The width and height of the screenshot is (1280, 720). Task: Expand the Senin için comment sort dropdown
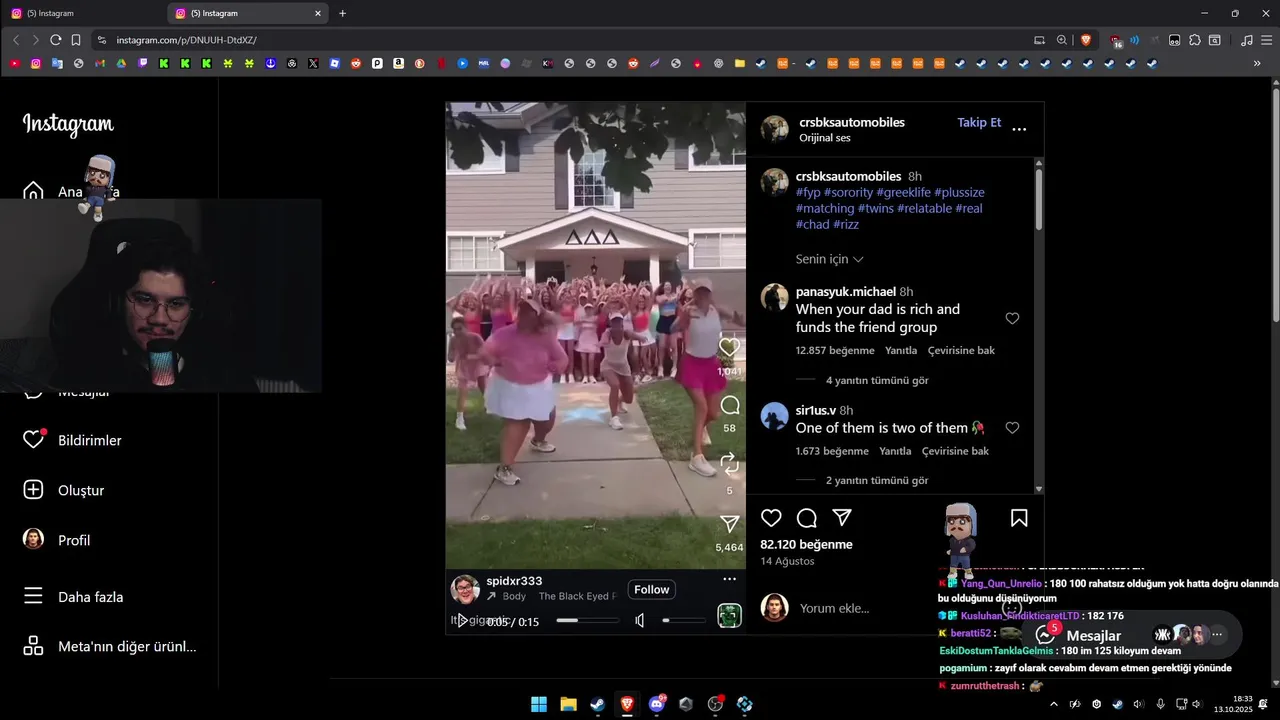(x=830, y=259)
